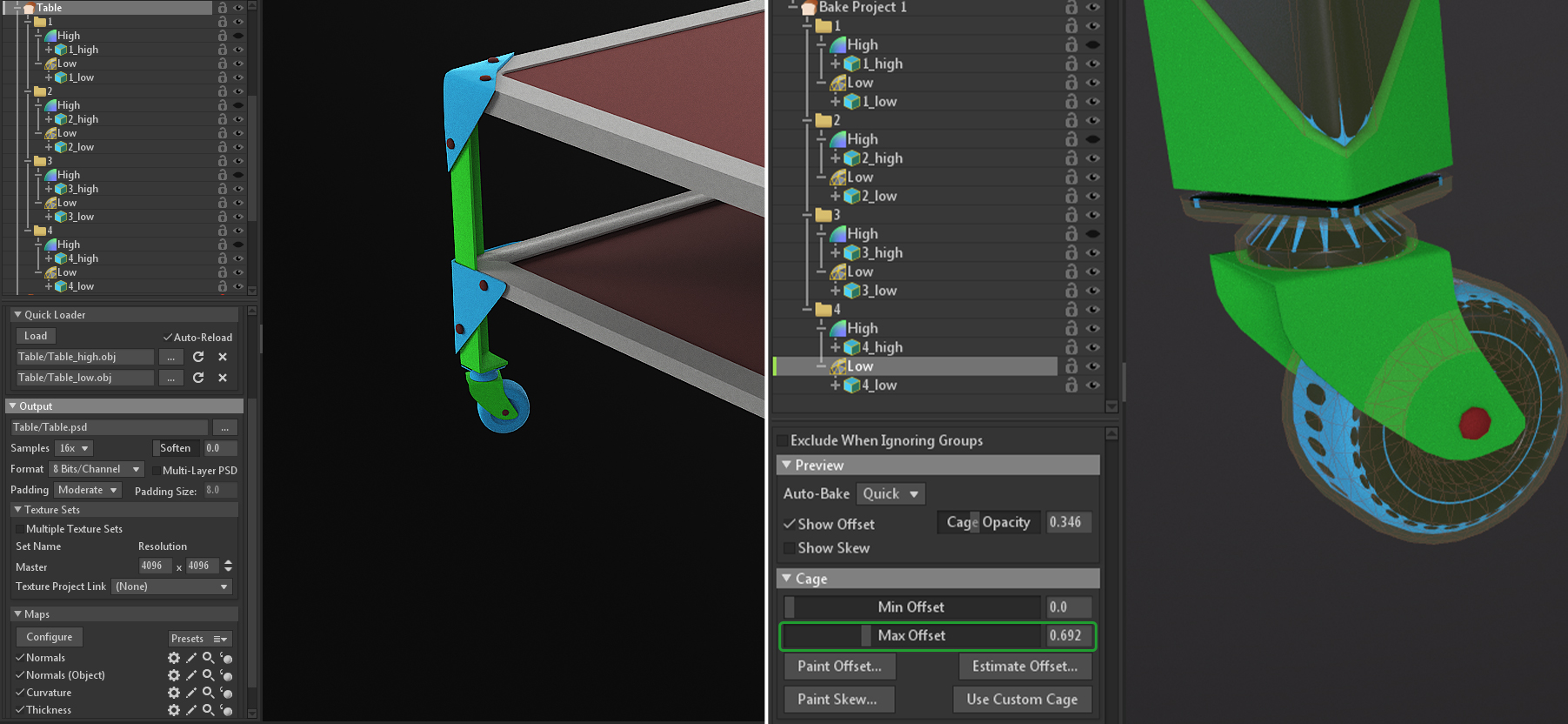Open the Format 8 Bits/Channel dropdown
The width and height of the screenshot is (1568, 724).
coord(96,469)
